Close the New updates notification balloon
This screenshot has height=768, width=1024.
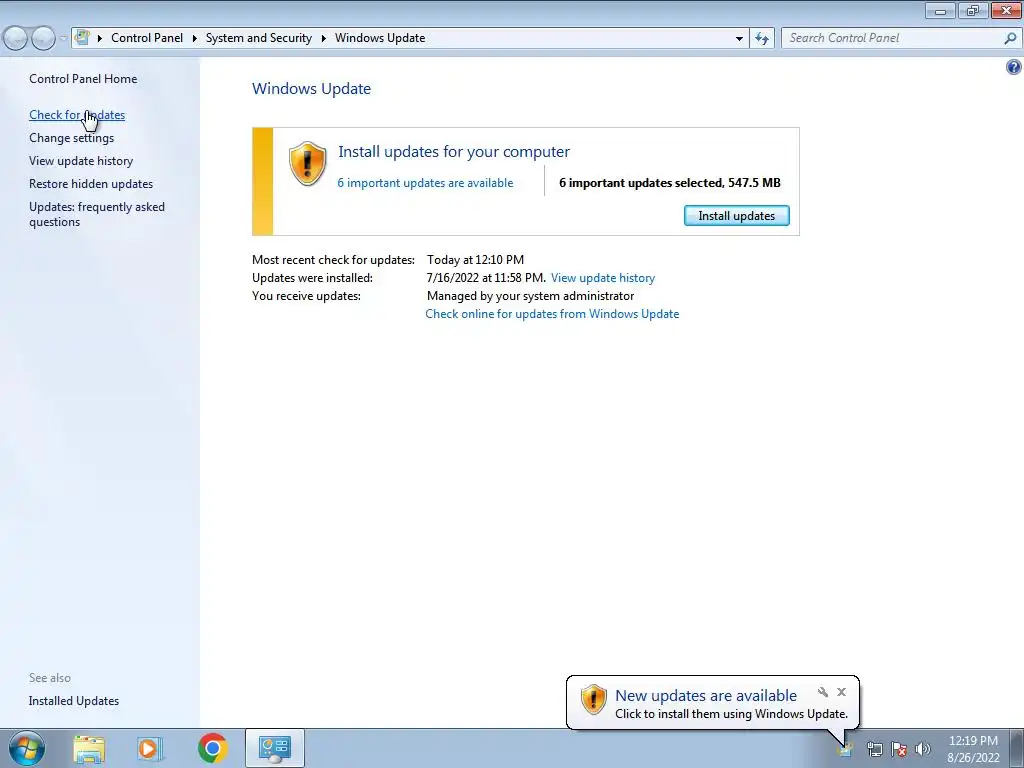click(841, 692)
